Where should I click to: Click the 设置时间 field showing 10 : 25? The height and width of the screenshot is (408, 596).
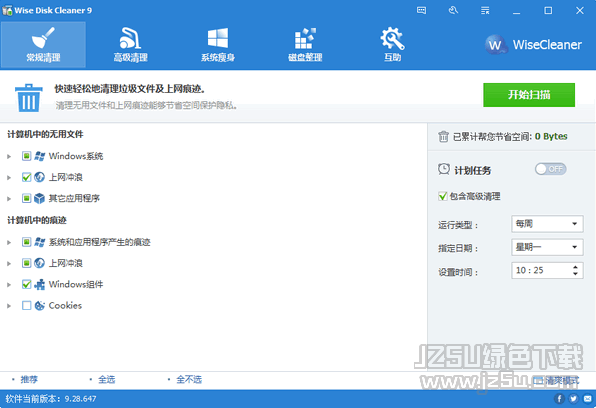click(x=547, y=270)
